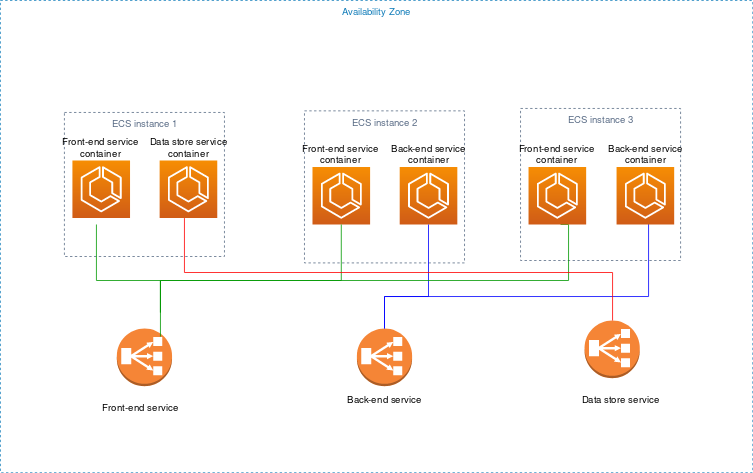This screenshot has height=473, width=753.
Task: Click ECS instance 2 Back-end container icon
Action: [x=428, y=196]
